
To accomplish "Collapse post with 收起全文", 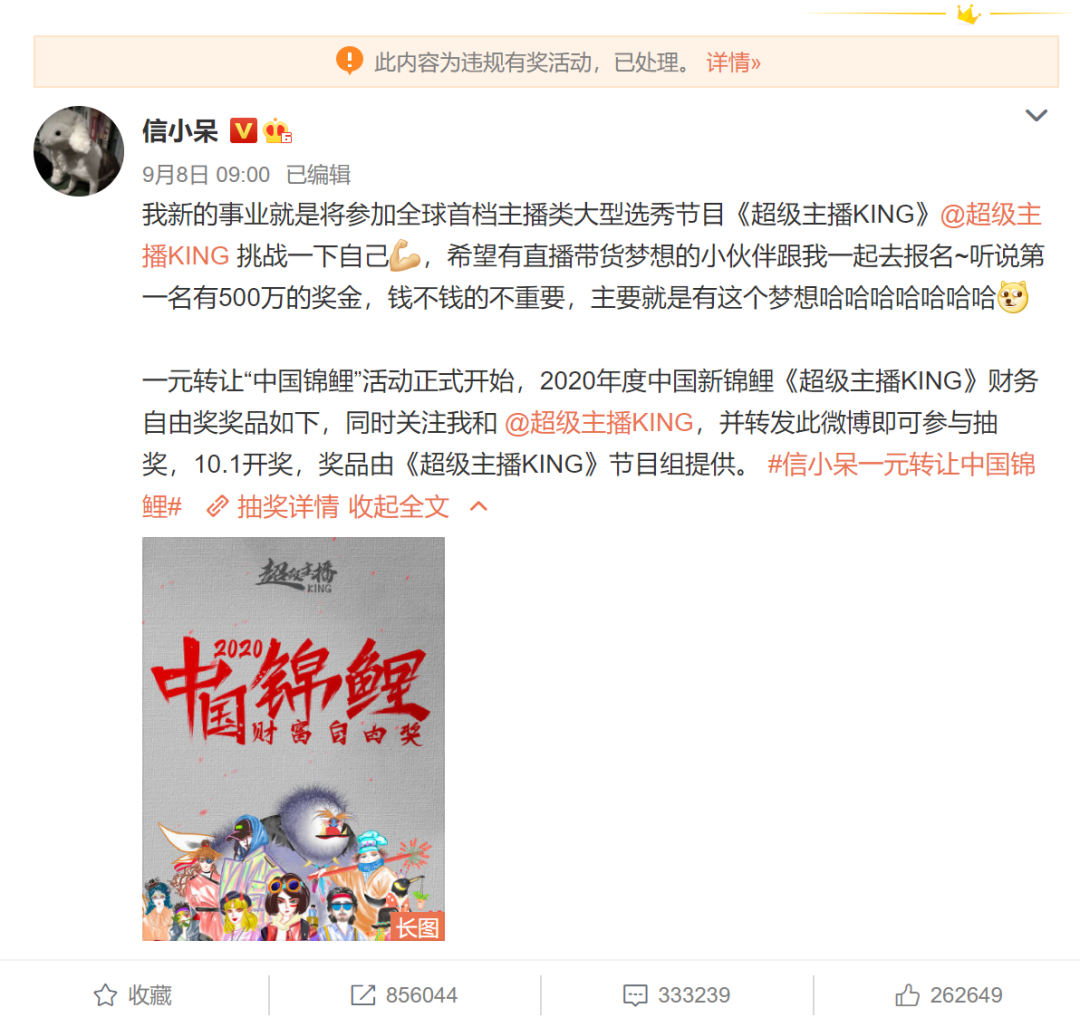I will pyautogui.click(x=399, y=507).
